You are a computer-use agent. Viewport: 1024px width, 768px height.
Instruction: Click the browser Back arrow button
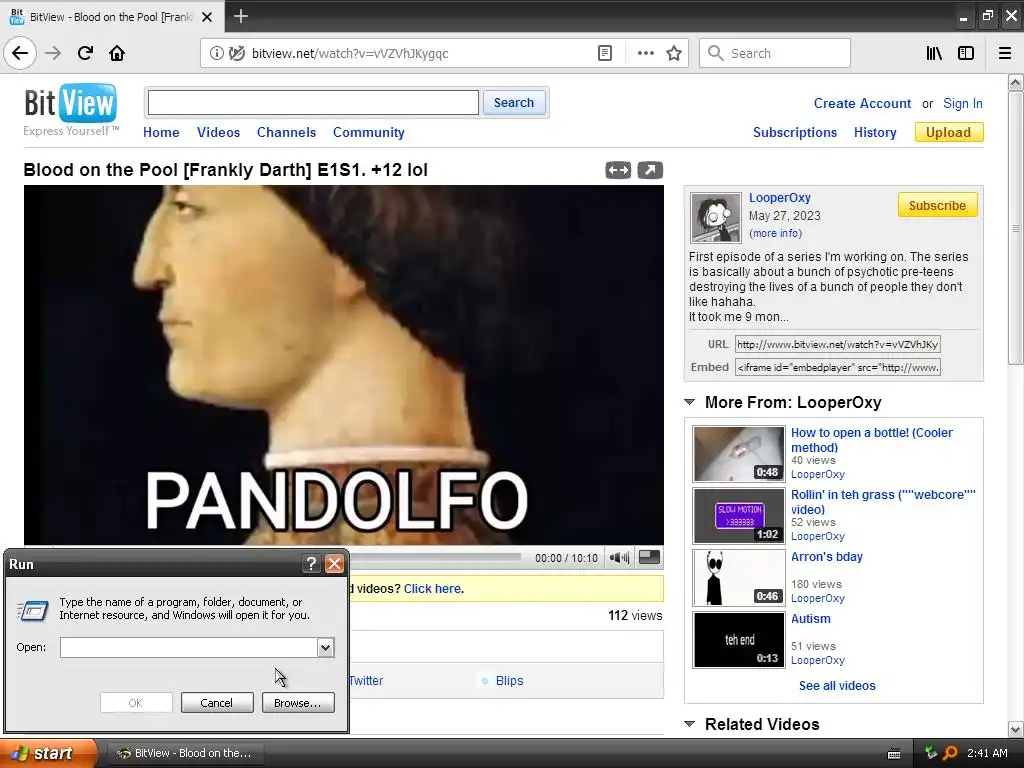pyautogui.click(x=20, y=53)
